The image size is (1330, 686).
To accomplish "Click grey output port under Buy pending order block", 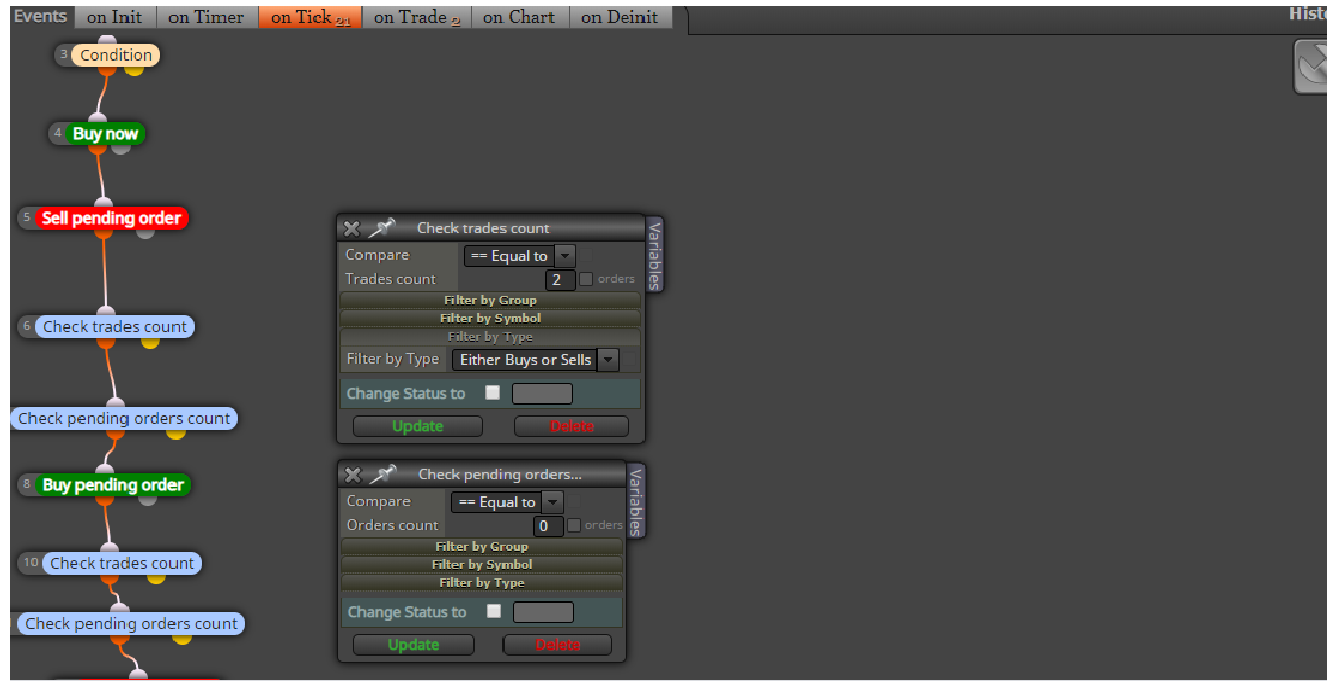I will (x=148, y=499).
